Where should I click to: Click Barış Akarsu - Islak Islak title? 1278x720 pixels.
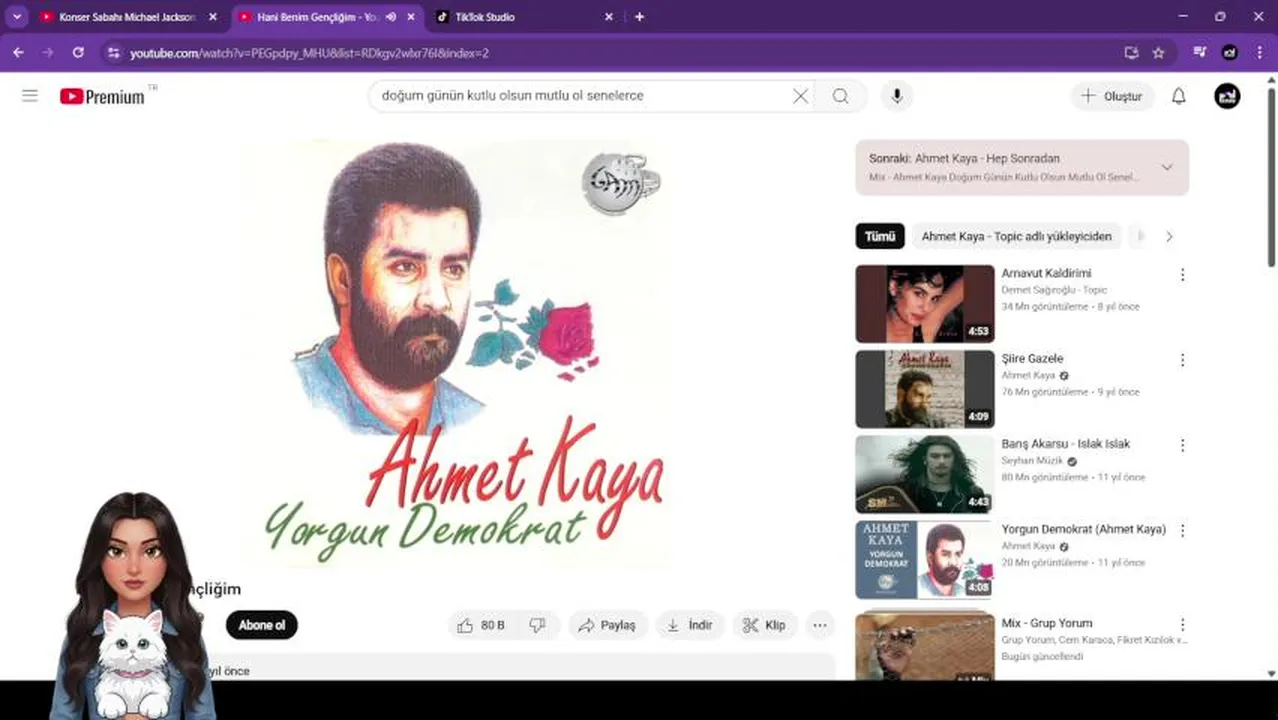1066,444
